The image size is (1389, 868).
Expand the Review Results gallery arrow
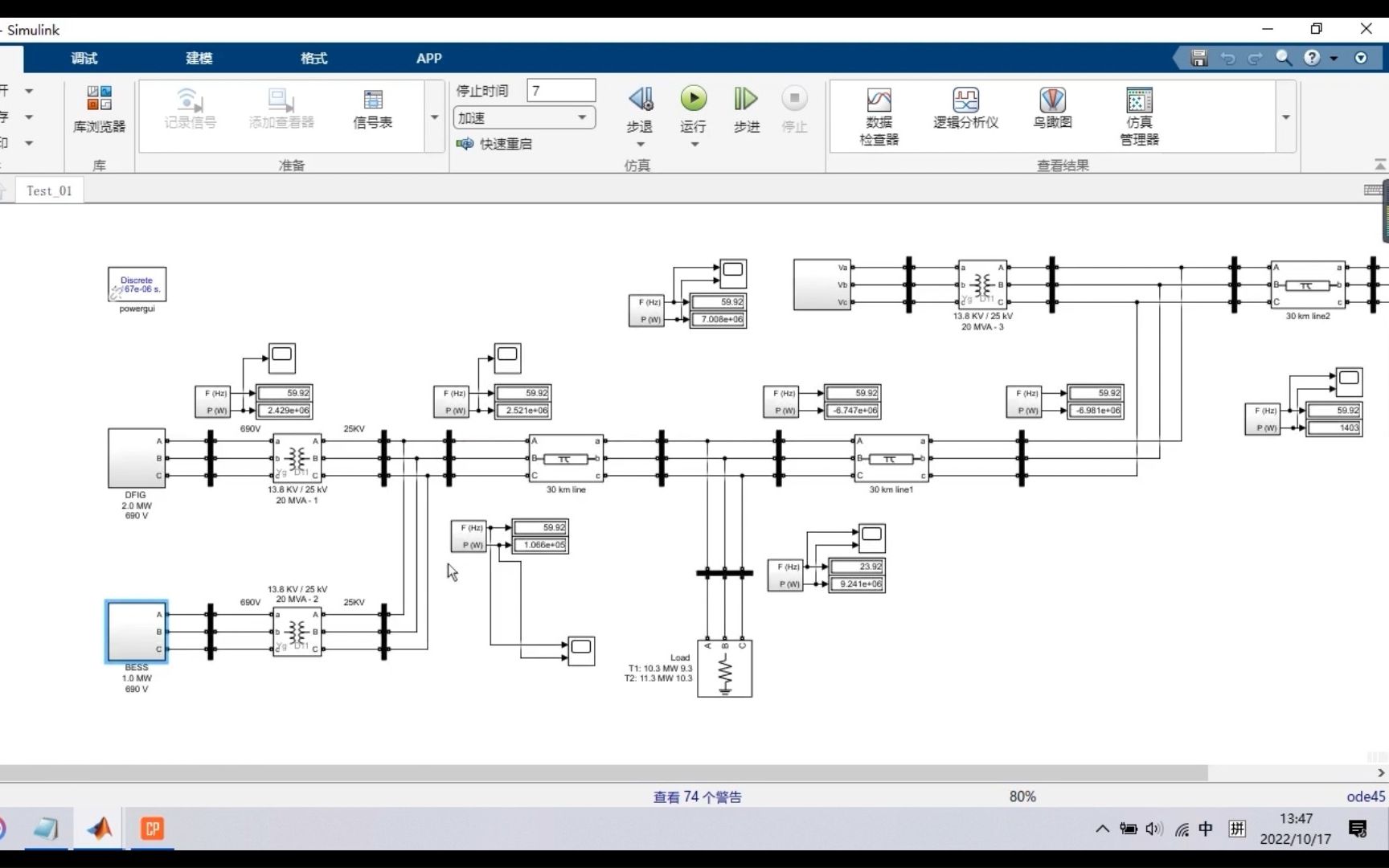(1286, 117)
